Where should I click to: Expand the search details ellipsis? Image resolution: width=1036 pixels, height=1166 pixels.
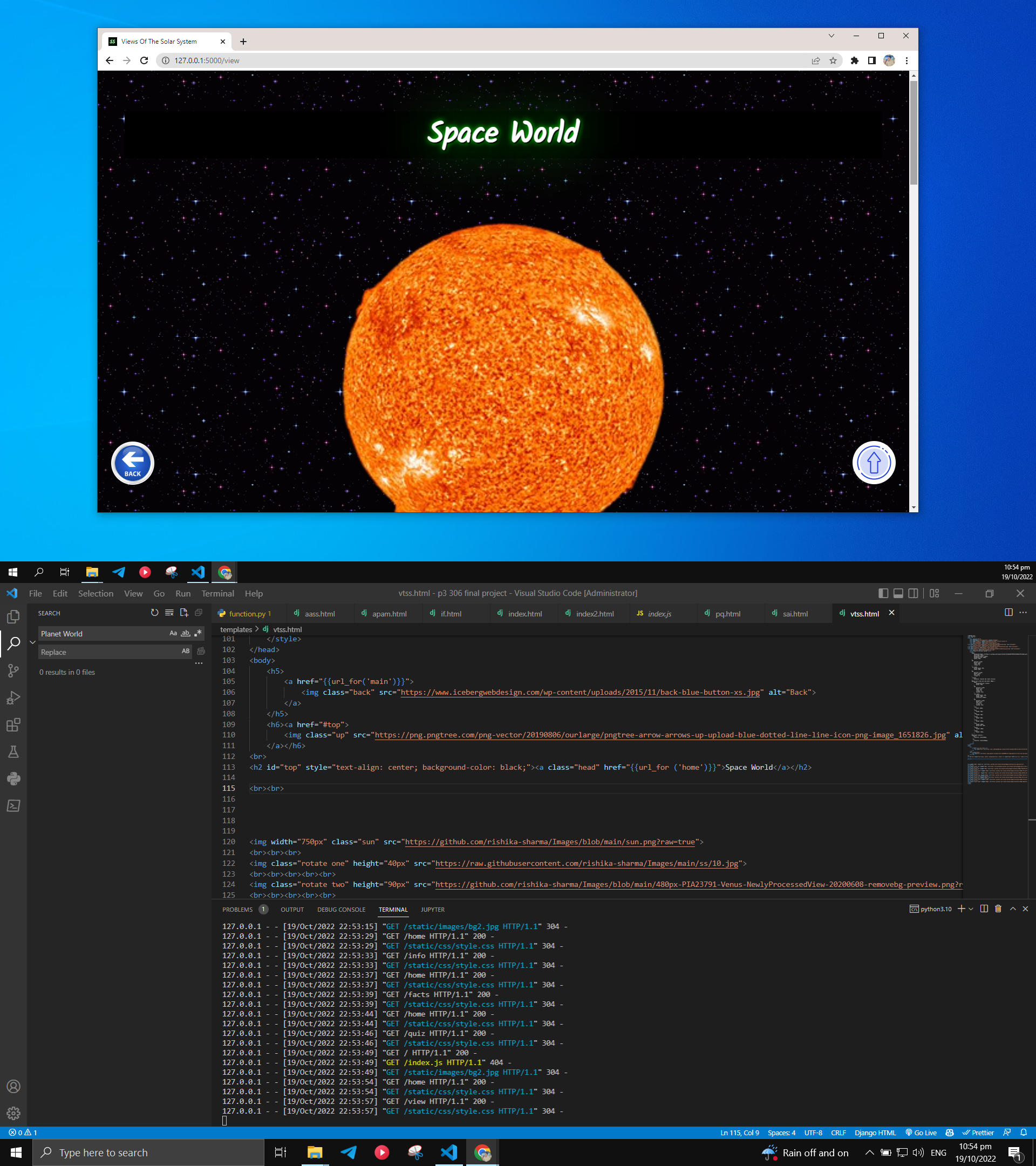tap(199, 663)
